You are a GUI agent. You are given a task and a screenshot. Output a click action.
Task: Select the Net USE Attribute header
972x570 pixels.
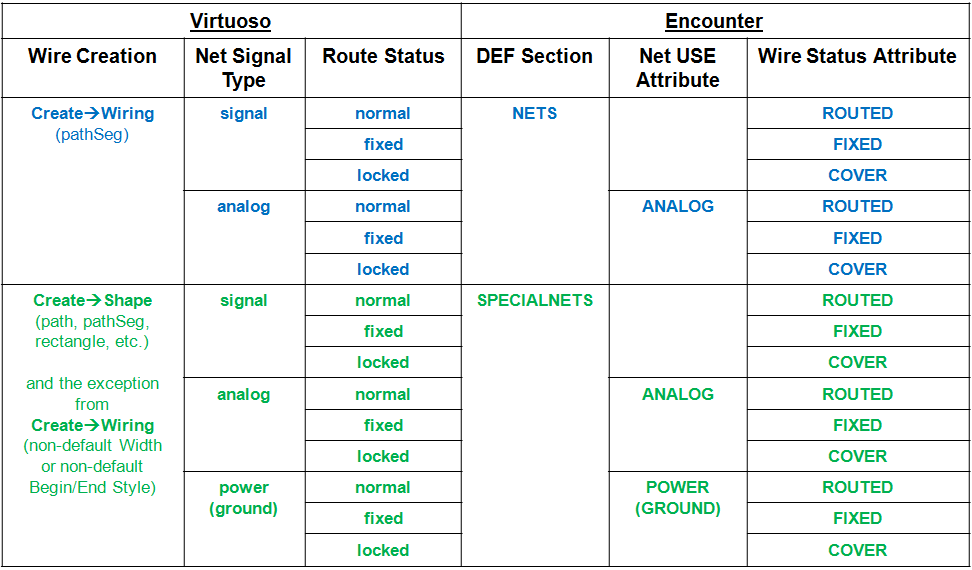click(x=678, y=68)
